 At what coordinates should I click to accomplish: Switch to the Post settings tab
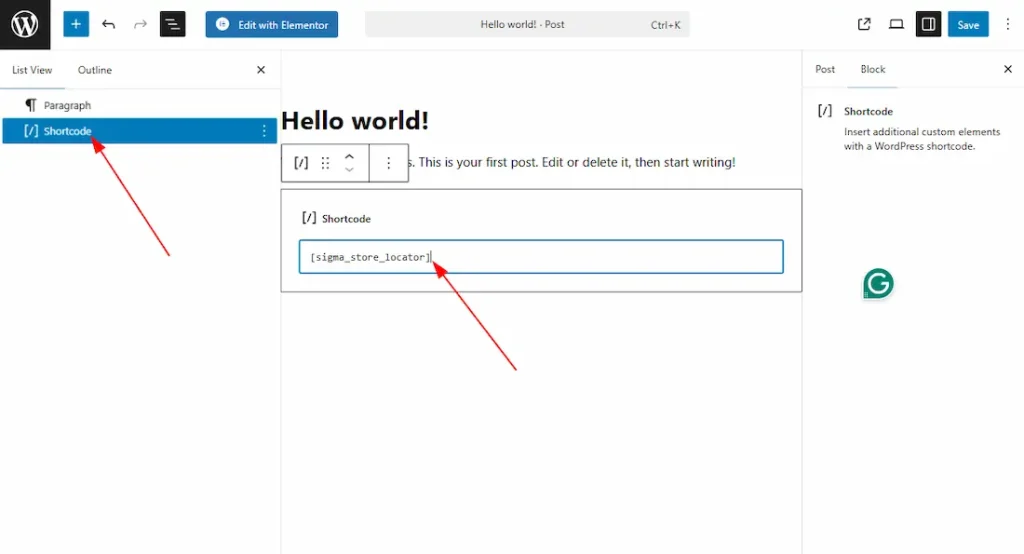[825, 69]
